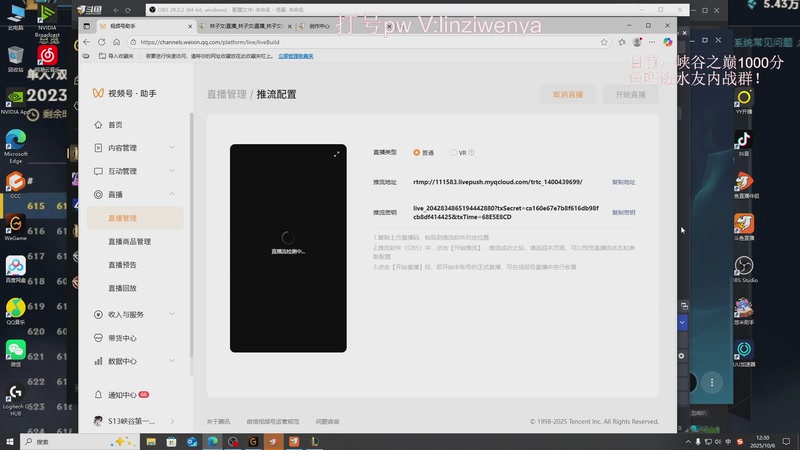Open 直播商品管理 in the sidebar

click(x=130, y=241)
